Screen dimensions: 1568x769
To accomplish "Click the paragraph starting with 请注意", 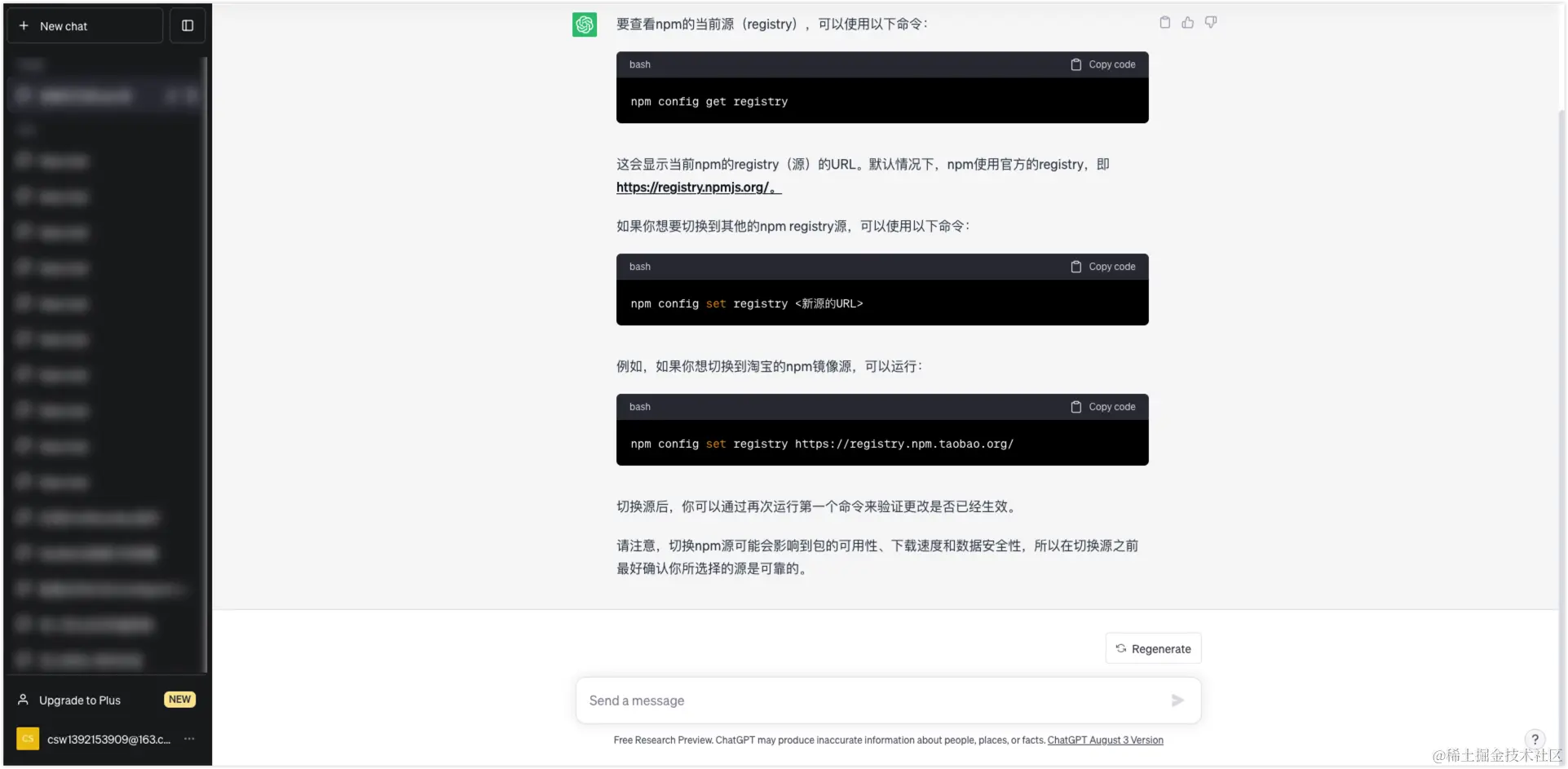I will (877, 558).
